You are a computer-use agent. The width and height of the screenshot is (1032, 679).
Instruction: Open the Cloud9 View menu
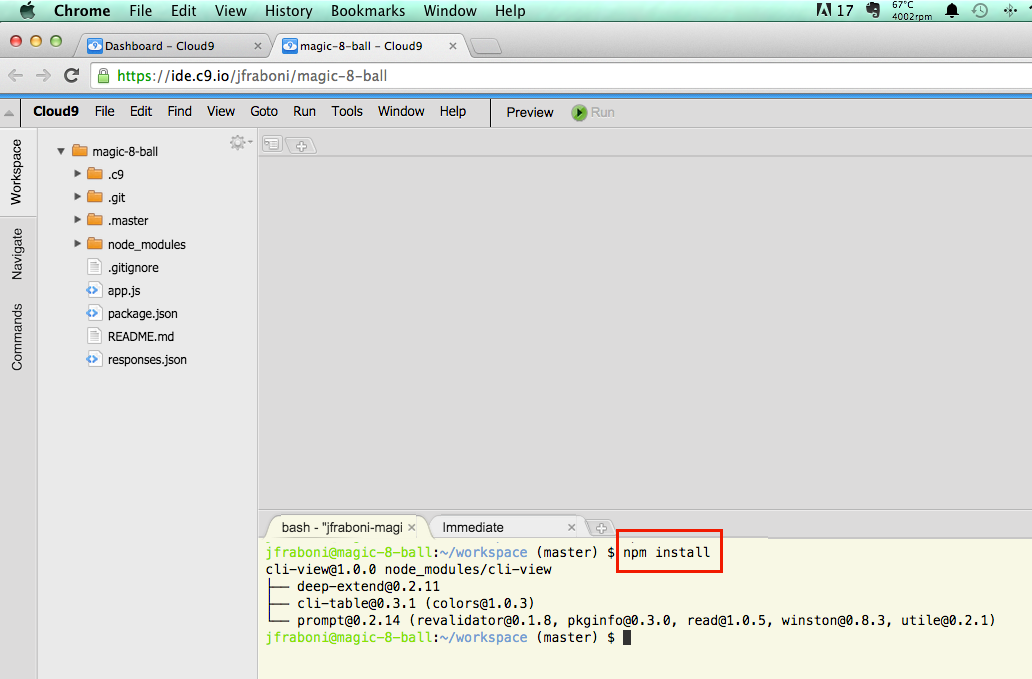click(221, 111)
